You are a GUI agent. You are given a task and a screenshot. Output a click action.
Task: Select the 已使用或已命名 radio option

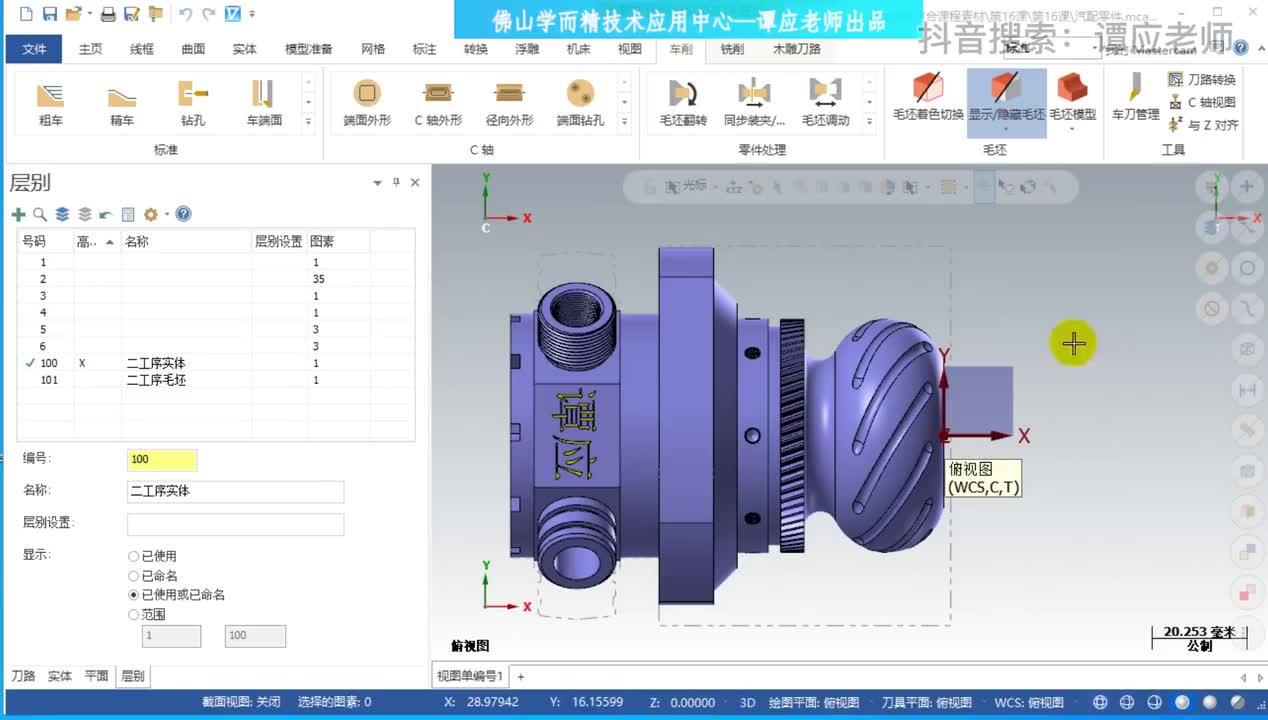[x=134, y=594]
